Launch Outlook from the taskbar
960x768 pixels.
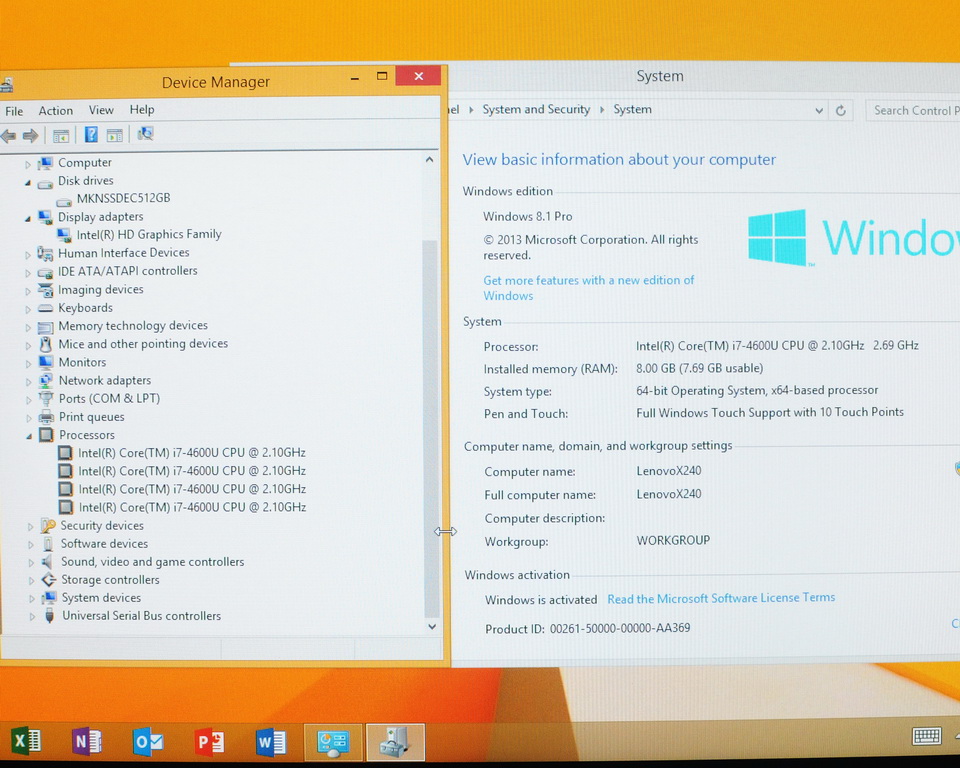148,742
